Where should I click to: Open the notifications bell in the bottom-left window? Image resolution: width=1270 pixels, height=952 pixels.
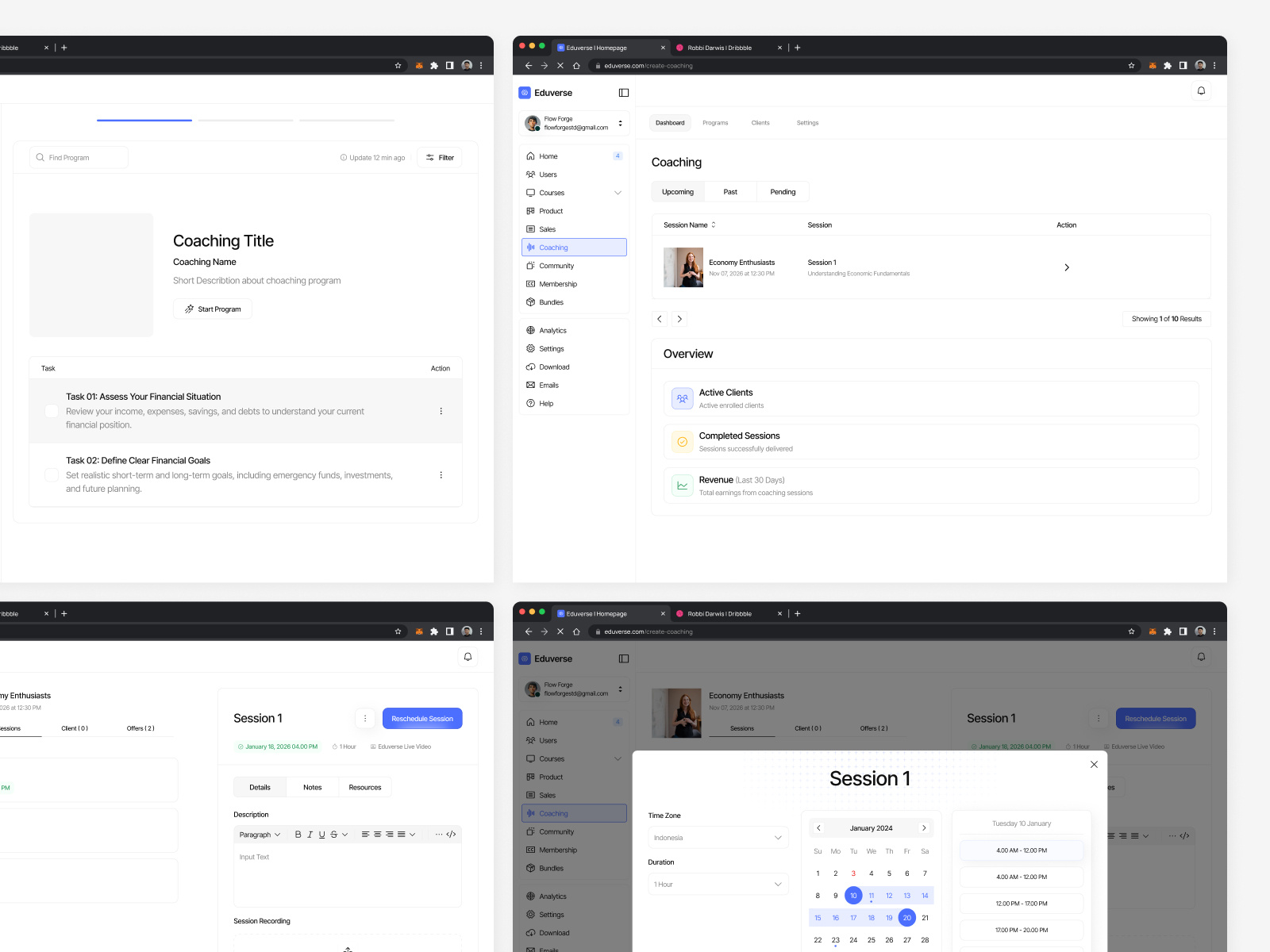pyautogui.click(x=468, y=657)
